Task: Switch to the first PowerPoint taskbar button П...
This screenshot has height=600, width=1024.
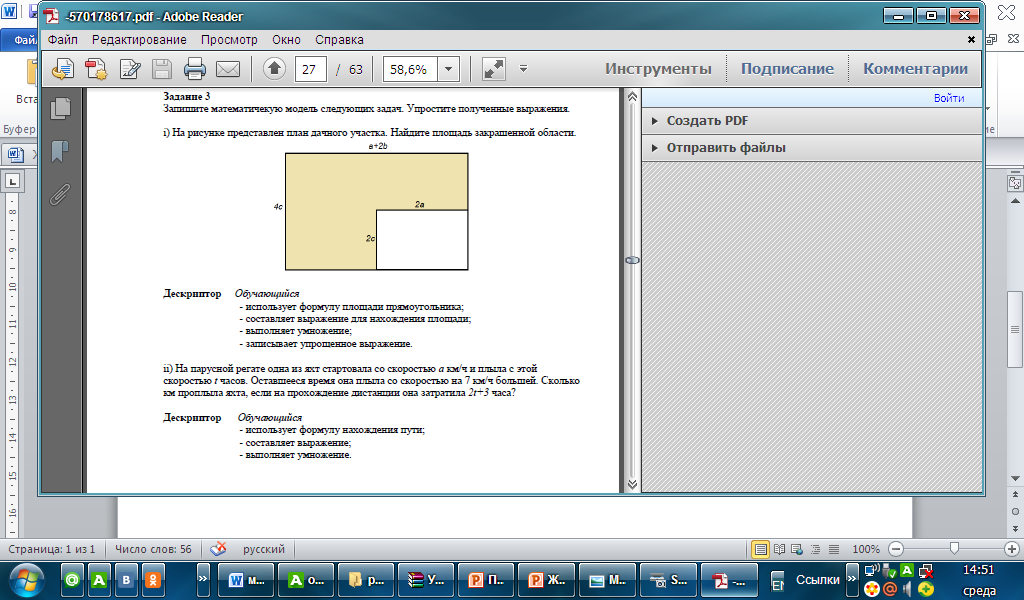Action: (486, 579)
